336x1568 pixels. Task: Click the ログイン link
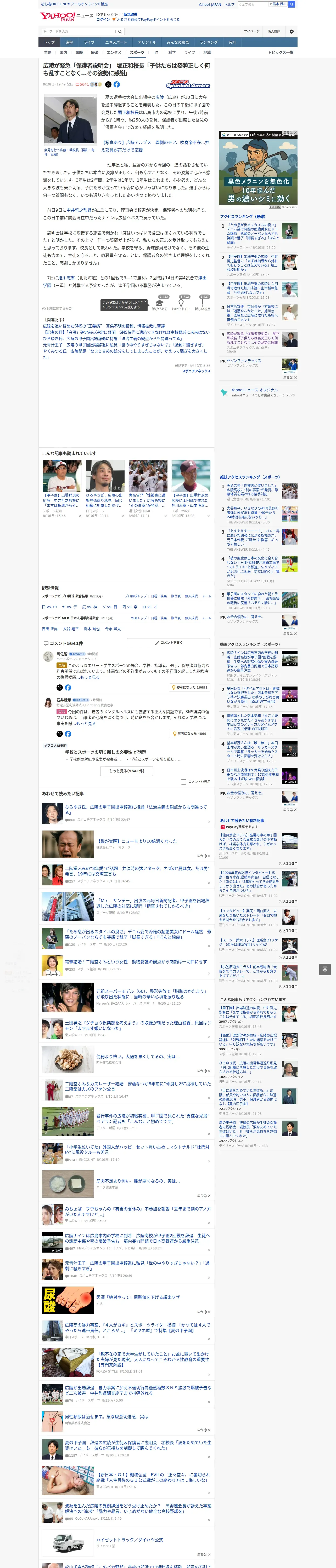pyautogui.click(x=103, y=20)
